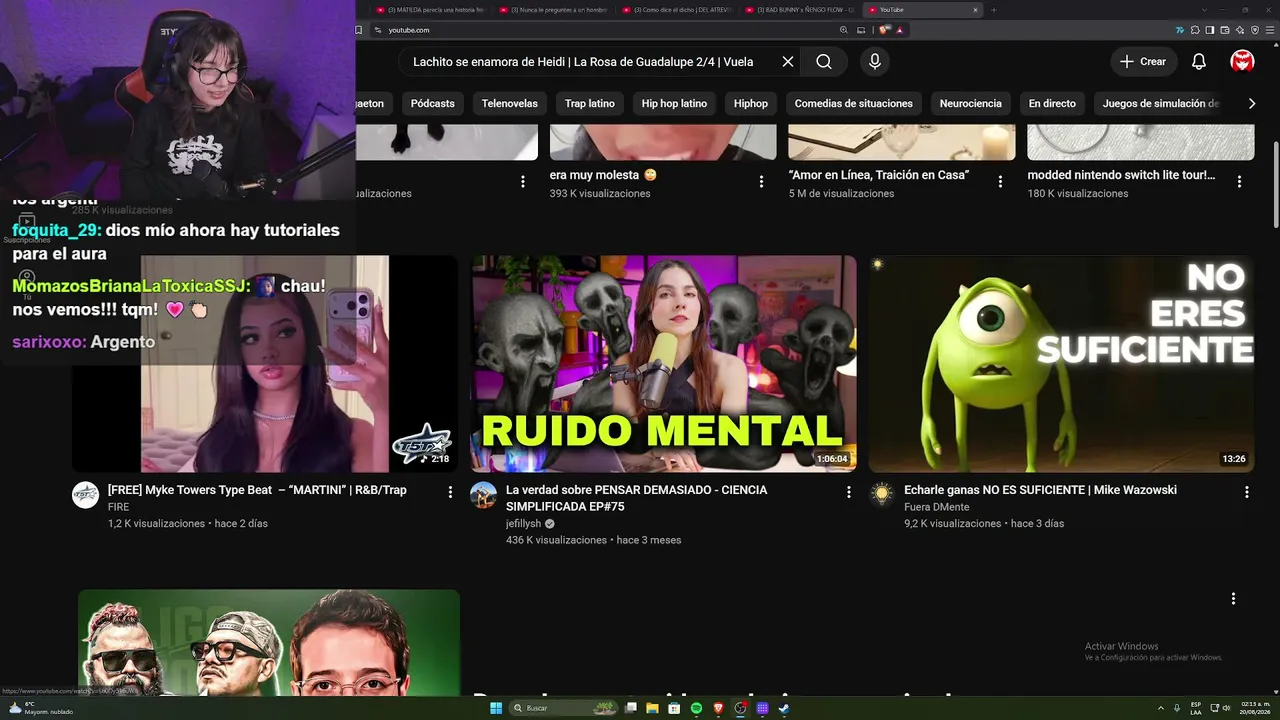Open Windows Start menu
The width and height of the screenshot is (1280, 720).
pos(496,708)
